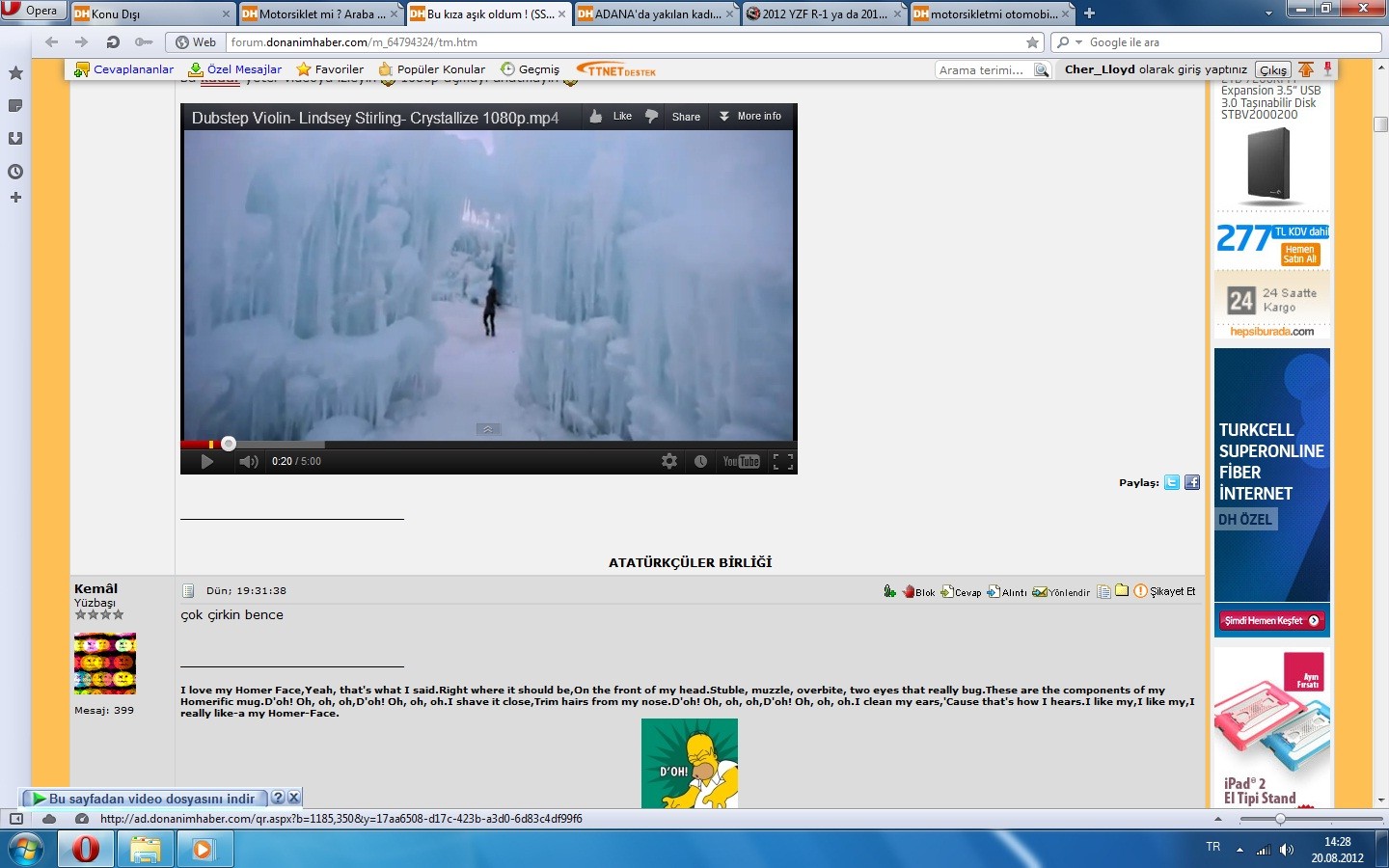The image size is (1389, 868).
Task: Go forward to next page
Action: coord(82,42)
